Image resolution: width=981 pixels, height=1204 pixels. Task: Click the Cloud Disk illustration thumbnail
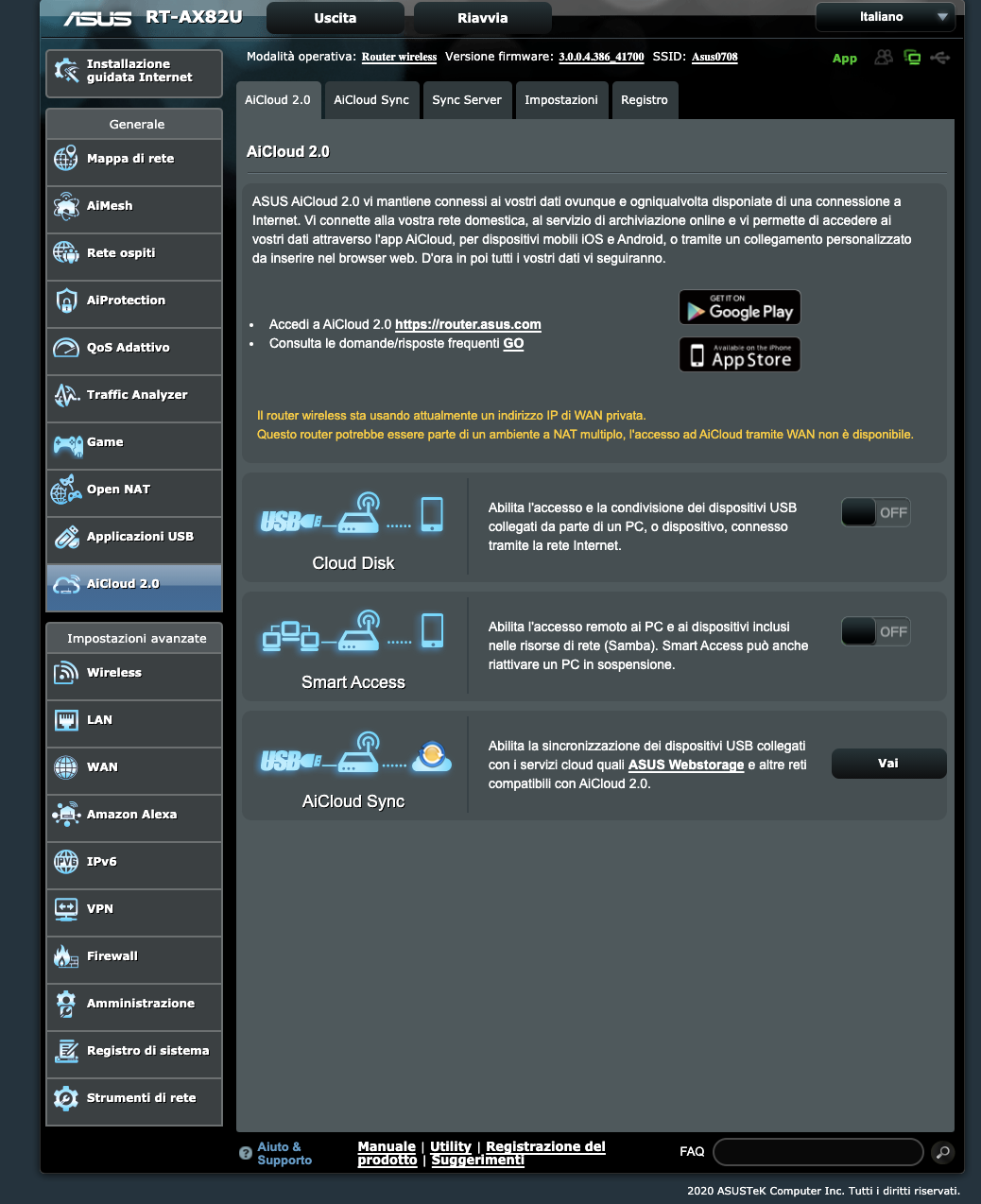click(x=353, y=515)
